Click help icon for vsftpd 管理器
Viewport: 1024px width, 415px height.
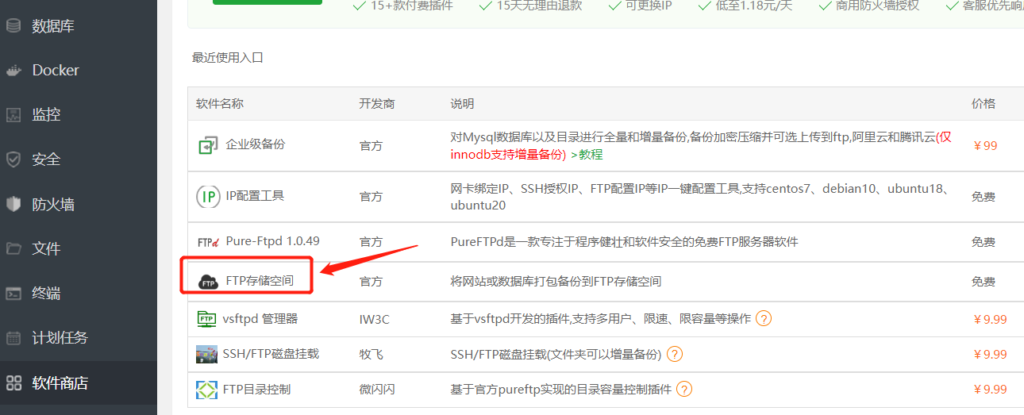point(763,319)
